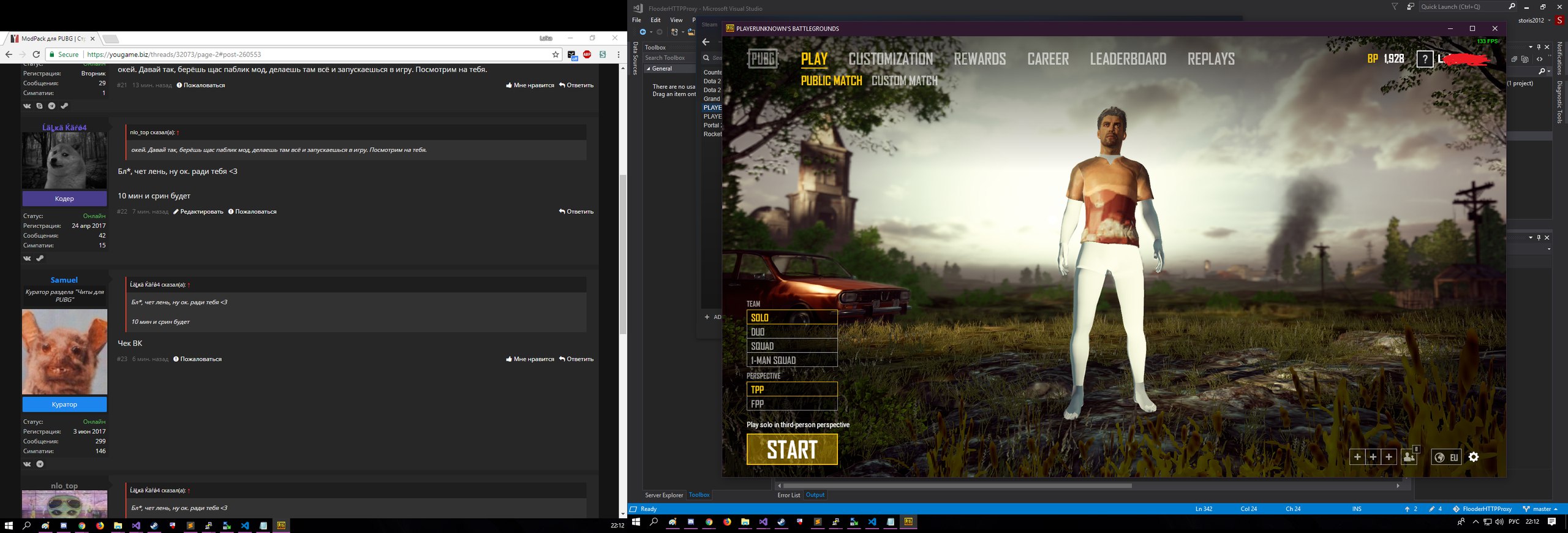Viewport: 1568px width, 533px height.
Task: Click the Кодер badge under dog avatar
Action: point(64,198)
